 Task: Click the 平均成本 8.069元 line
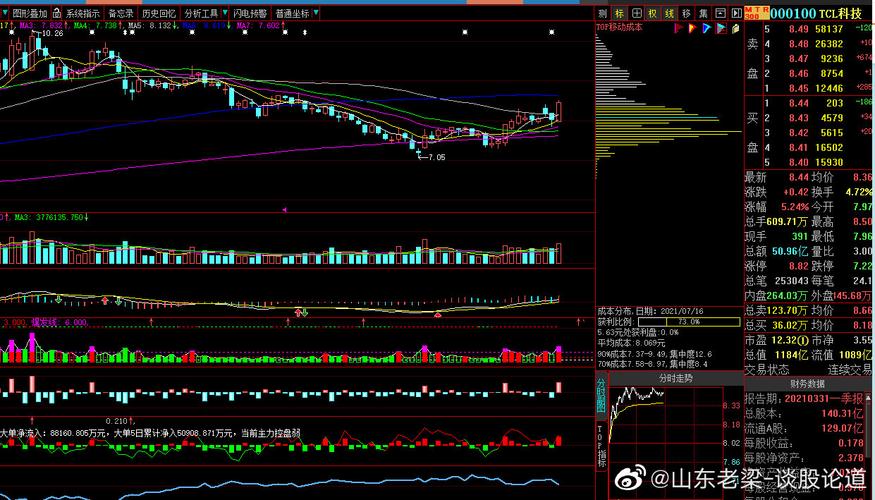[x=631, y=343]
